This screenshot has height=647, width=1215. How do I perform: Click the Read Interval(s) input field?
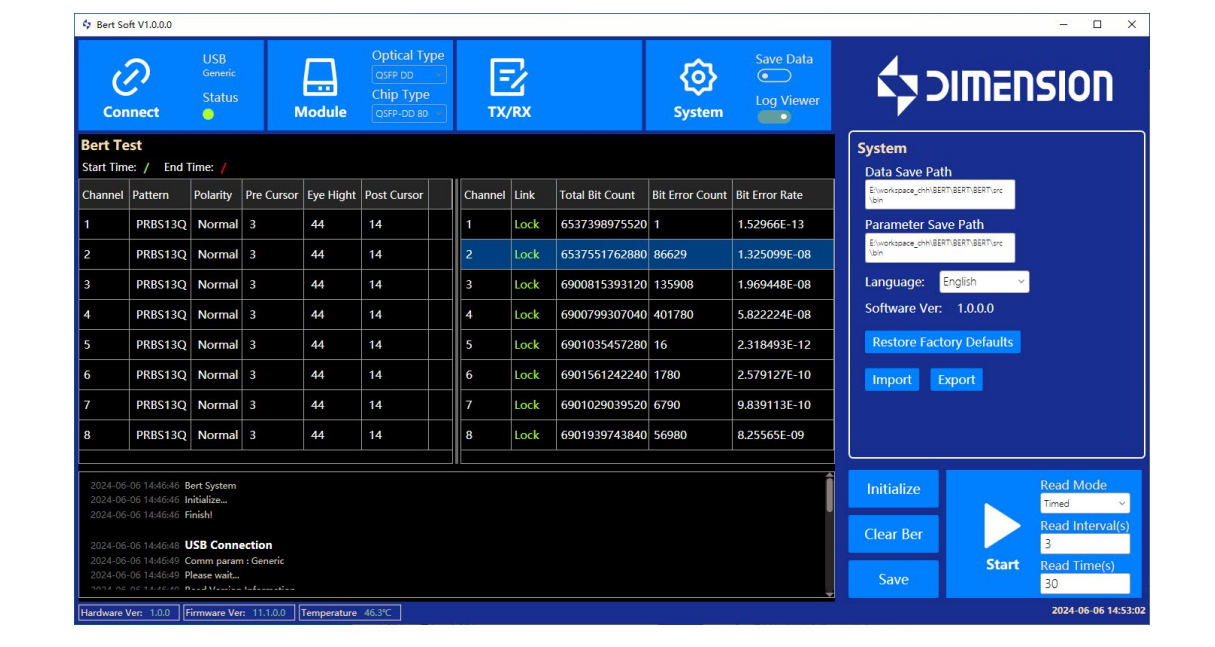1084,544
